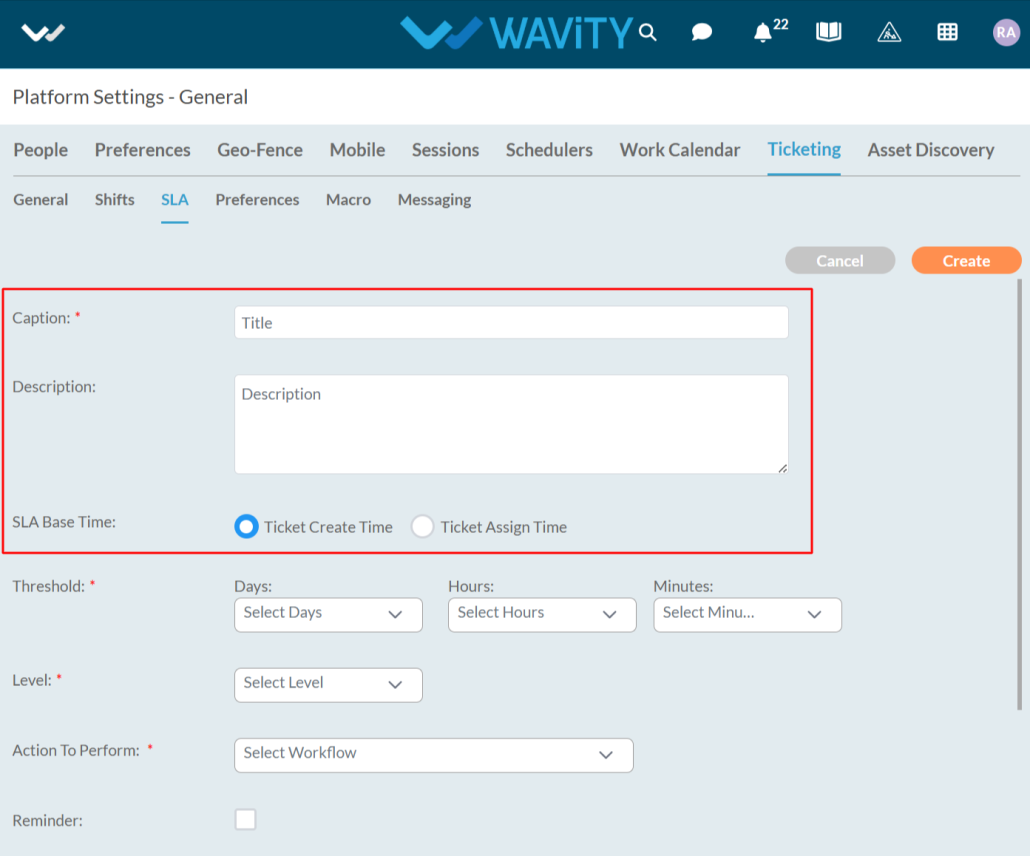Open the Select Days dropdown
Screen dimensions: 1030x856
point(328,615)
